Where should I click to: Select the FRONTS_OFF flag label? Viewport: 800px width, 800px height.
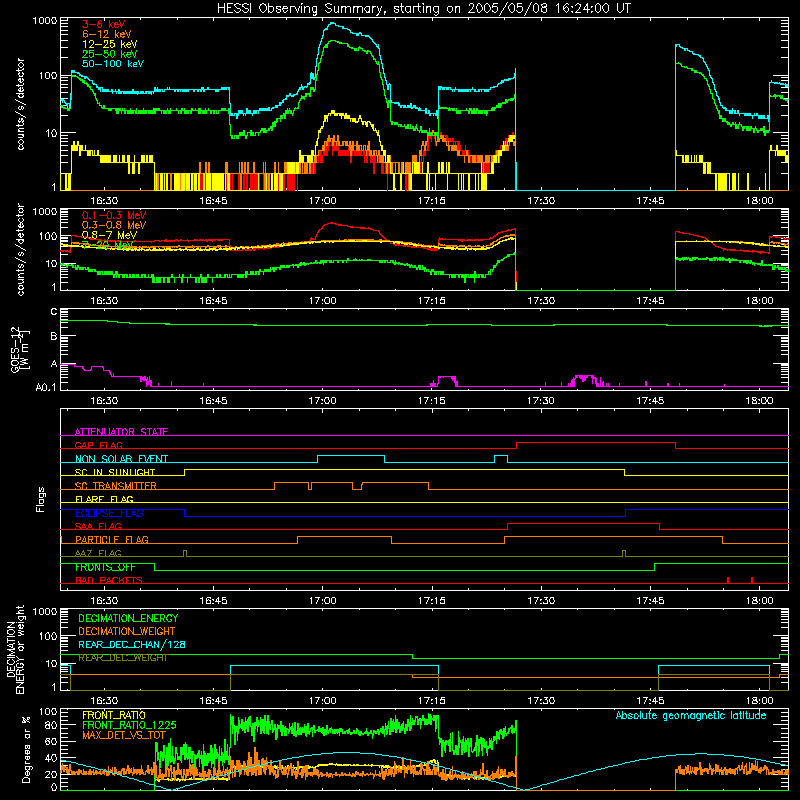point(105,567)
